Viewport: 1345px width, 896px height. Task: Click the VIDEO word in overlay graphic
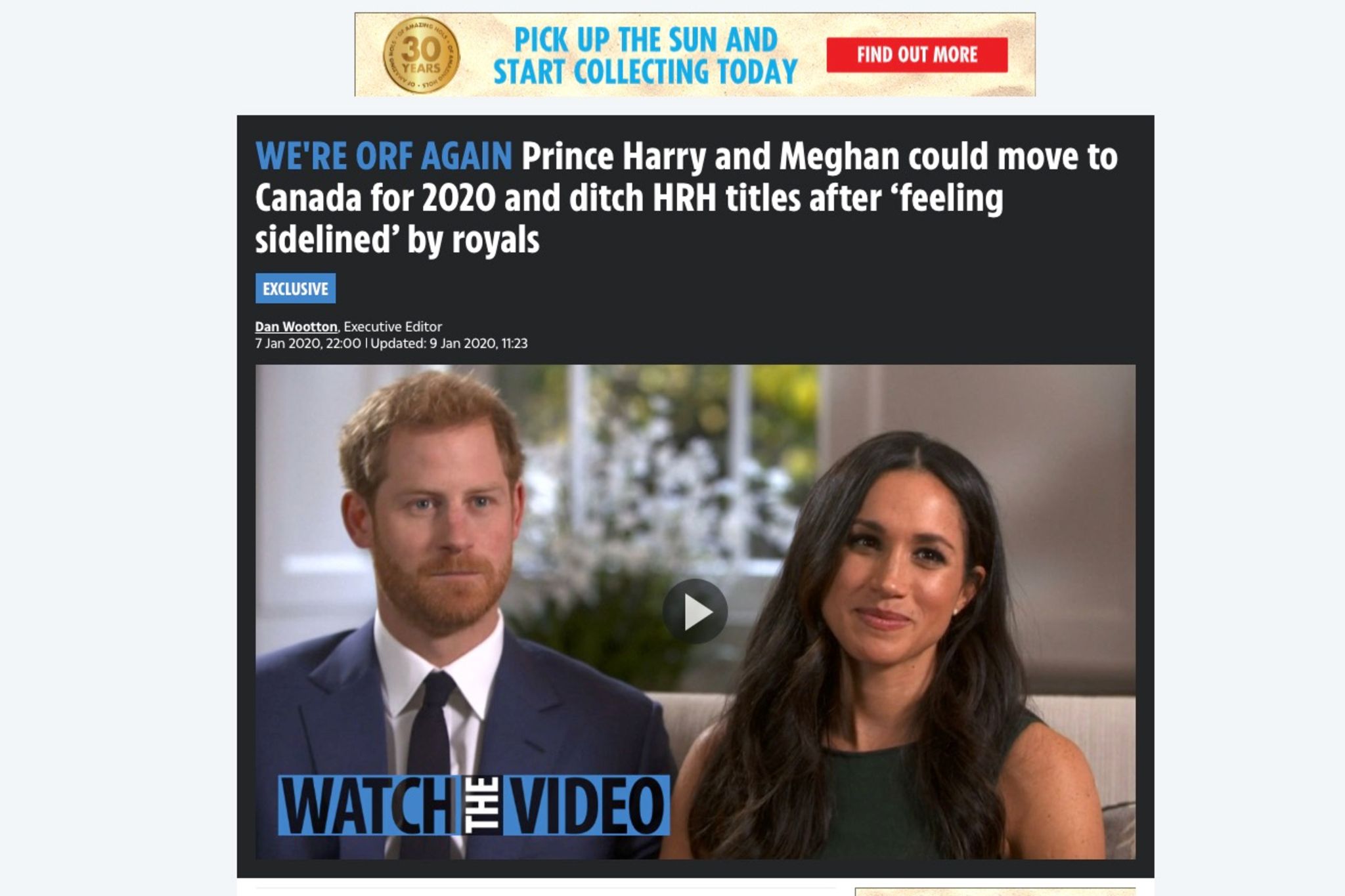(586, 805)
